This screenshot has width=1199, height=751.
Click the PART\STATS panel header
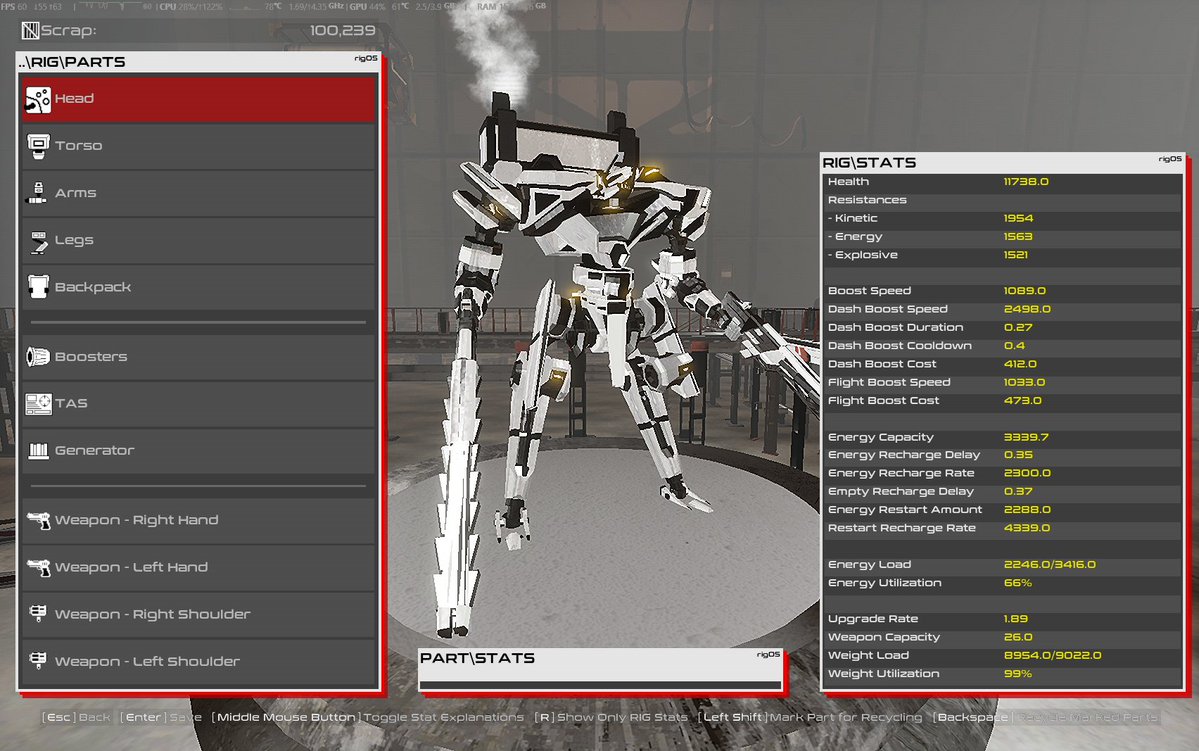click(600, 658)
